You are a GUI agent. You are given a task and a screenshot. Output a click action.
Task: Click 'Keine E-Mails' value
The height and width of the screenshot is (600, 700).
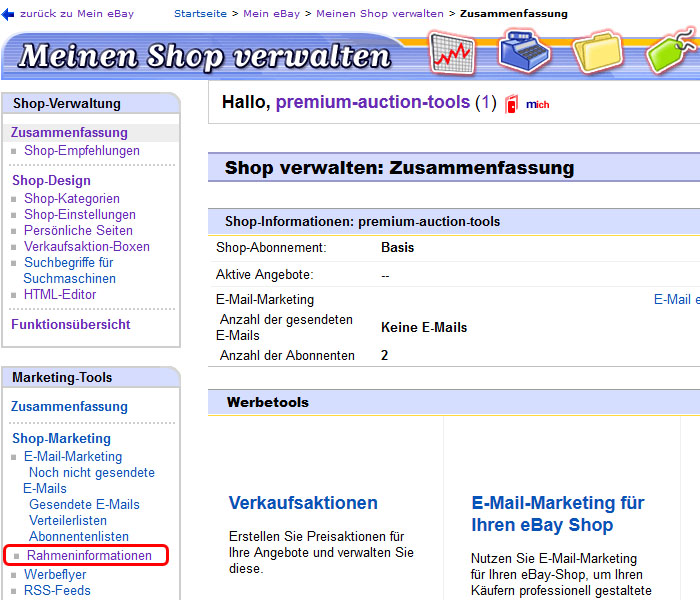(424, 327)
